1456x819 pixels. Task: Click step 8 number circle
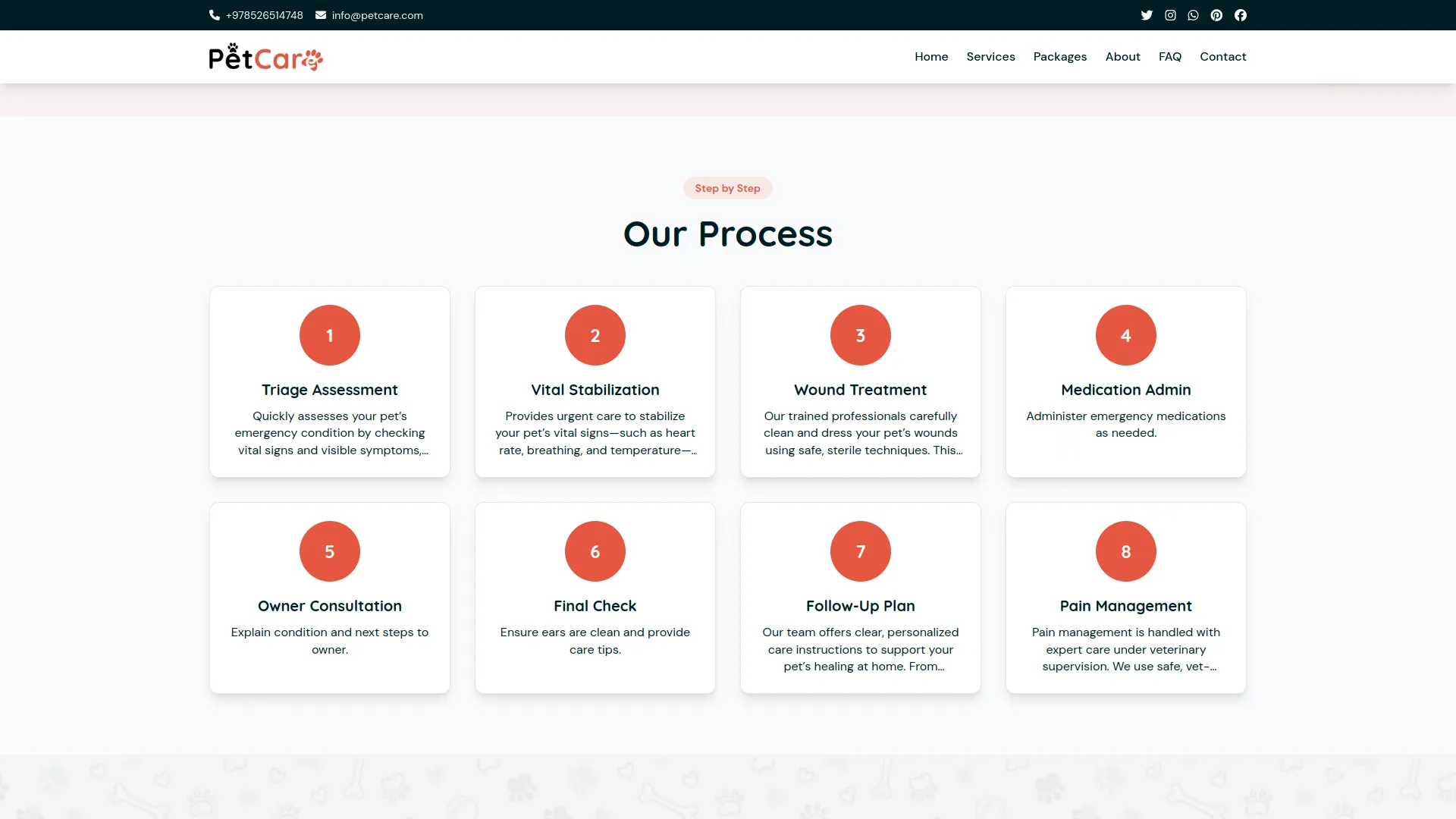coord(1126,551)
